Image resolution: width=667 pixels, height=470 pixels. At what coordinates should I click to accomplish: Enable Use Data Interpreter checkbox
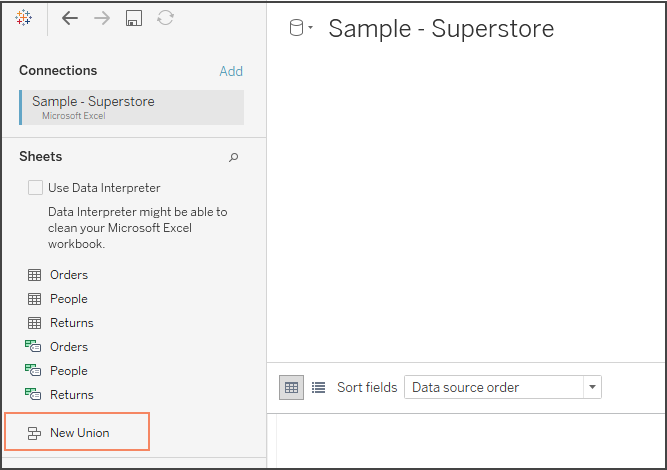click(35, 188)
